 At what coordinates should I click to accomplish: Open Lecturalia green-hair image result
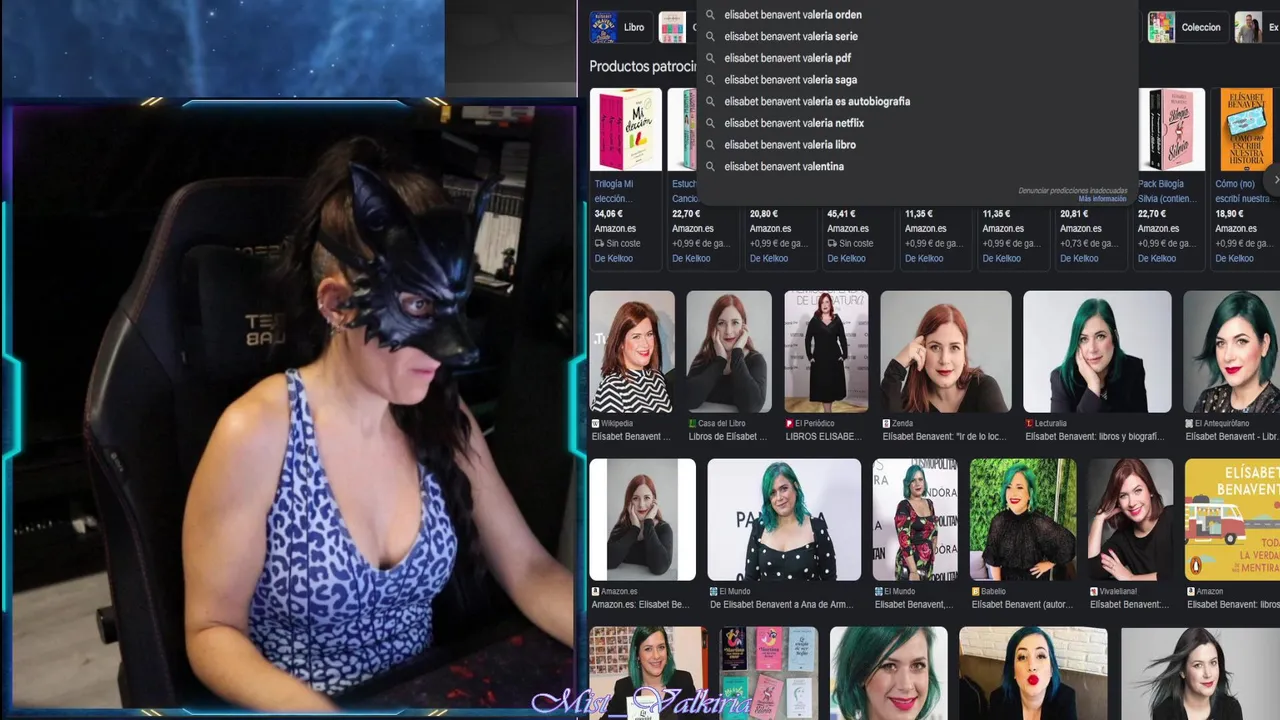coord(1097,352)
